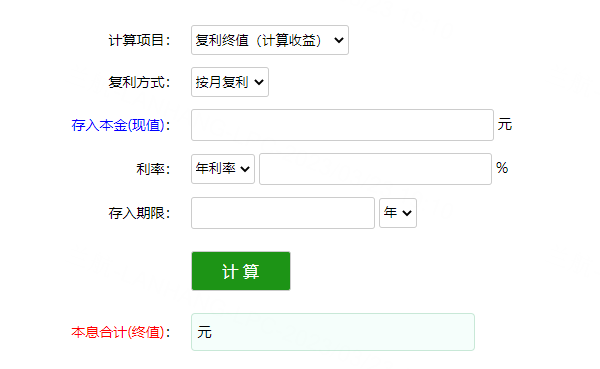The width and height of the screenshot is (600, 369).
Task: Click the 元 unit after principal field
Action: (505, 125)
